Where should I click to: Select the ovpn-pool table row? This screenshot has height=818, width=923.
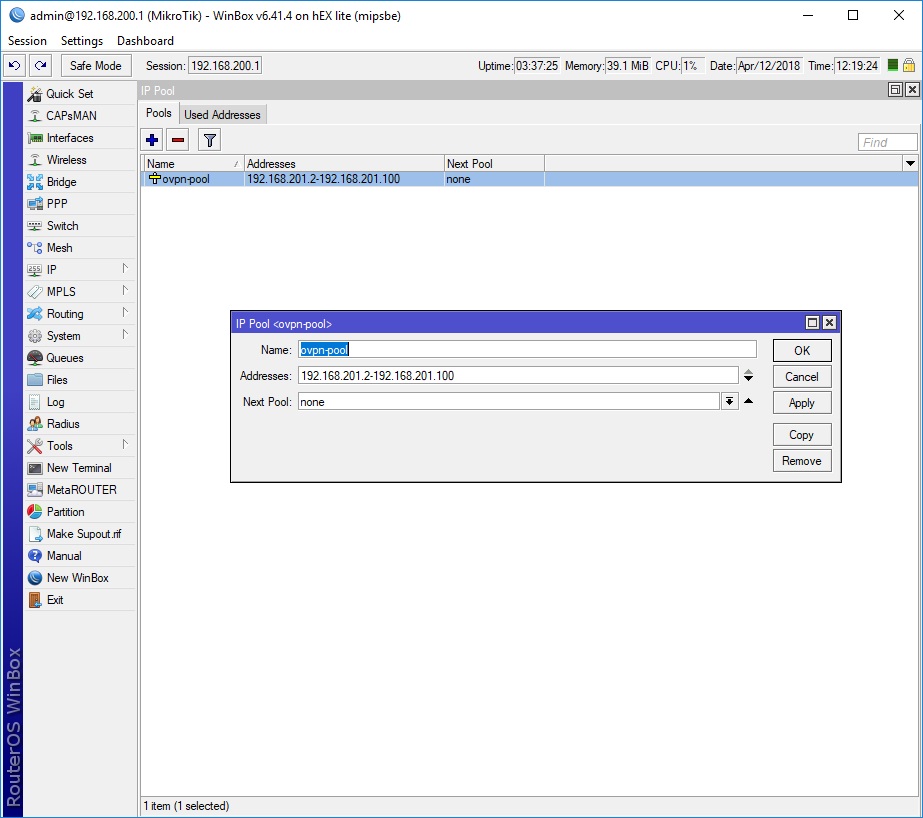pos(300,180)
